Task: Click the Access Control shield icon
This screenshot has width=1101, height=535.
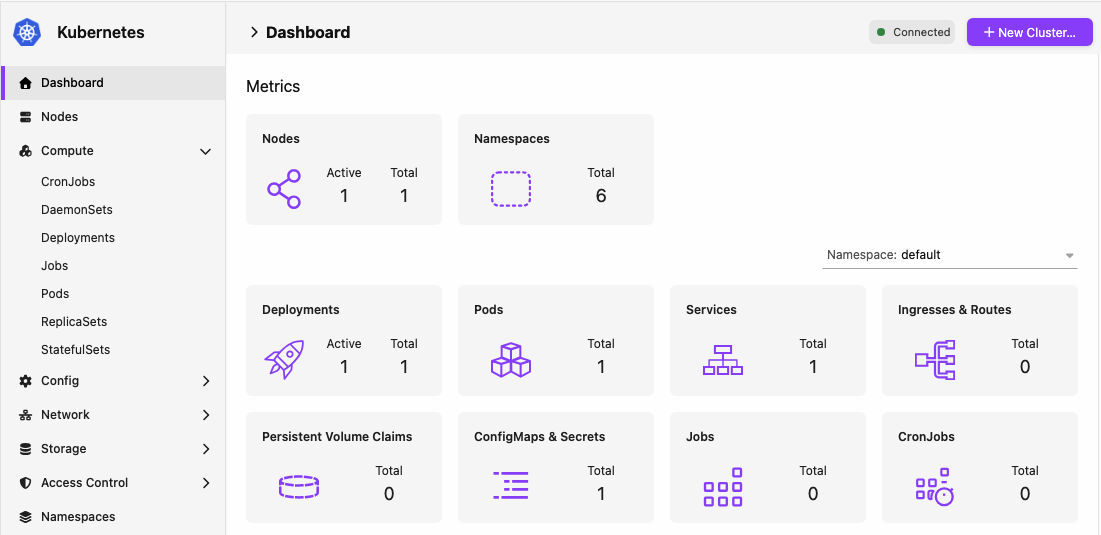Action: pyautogui.click(x=26, y=483)
